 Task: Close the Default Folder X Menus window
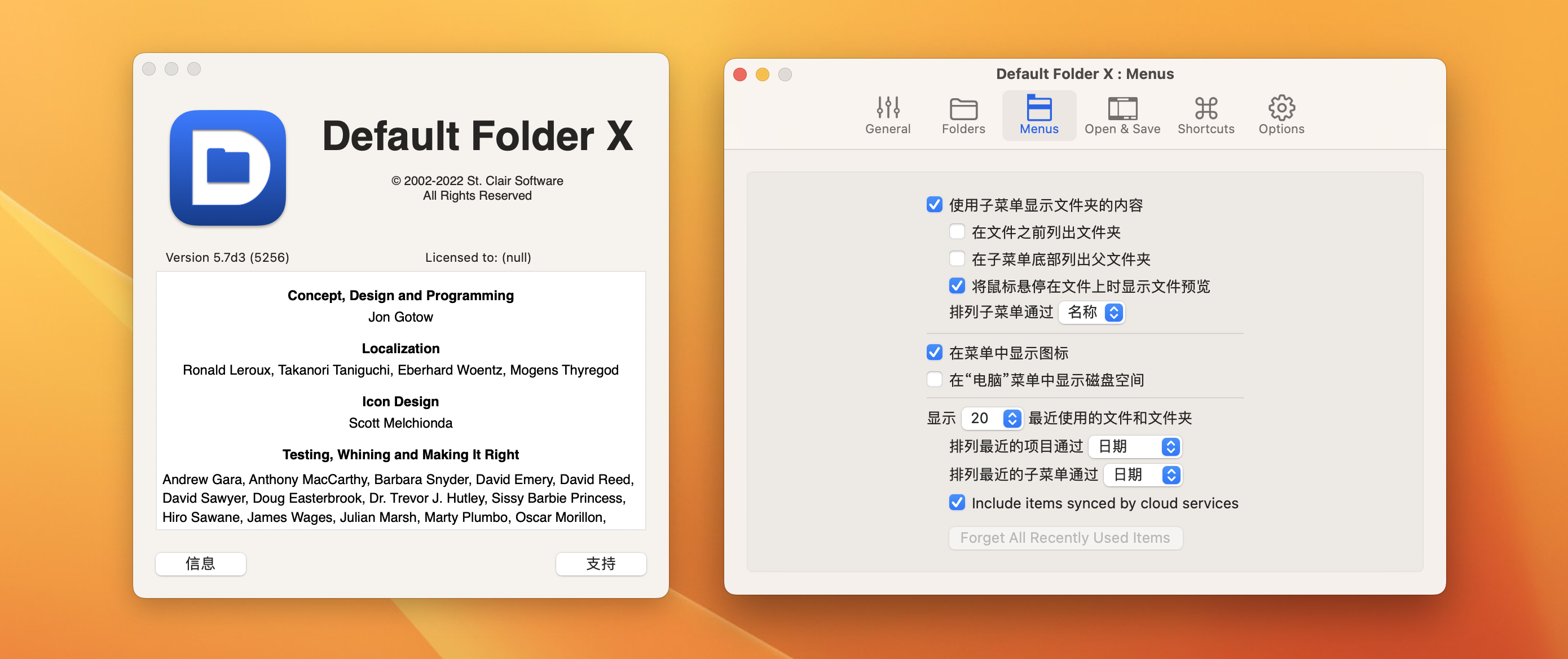(x=739, y=74)
